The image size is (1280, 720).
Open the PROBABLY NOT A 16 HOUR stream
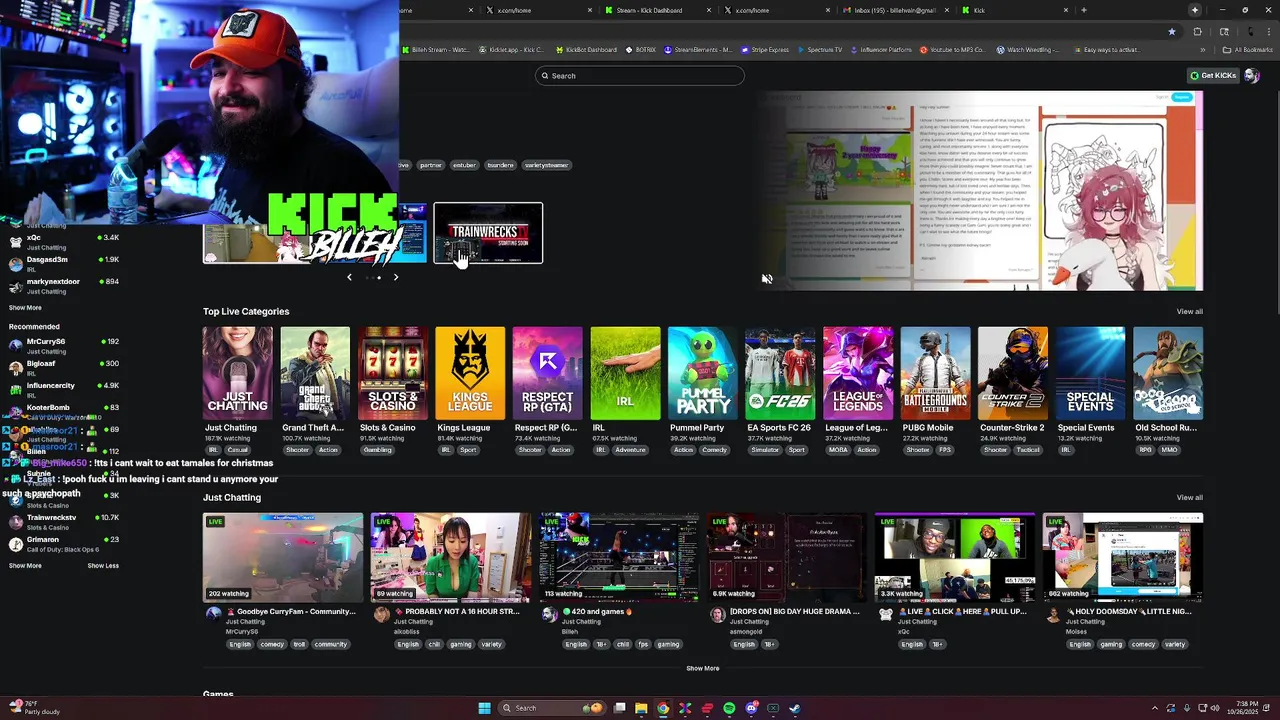point(451,558)
